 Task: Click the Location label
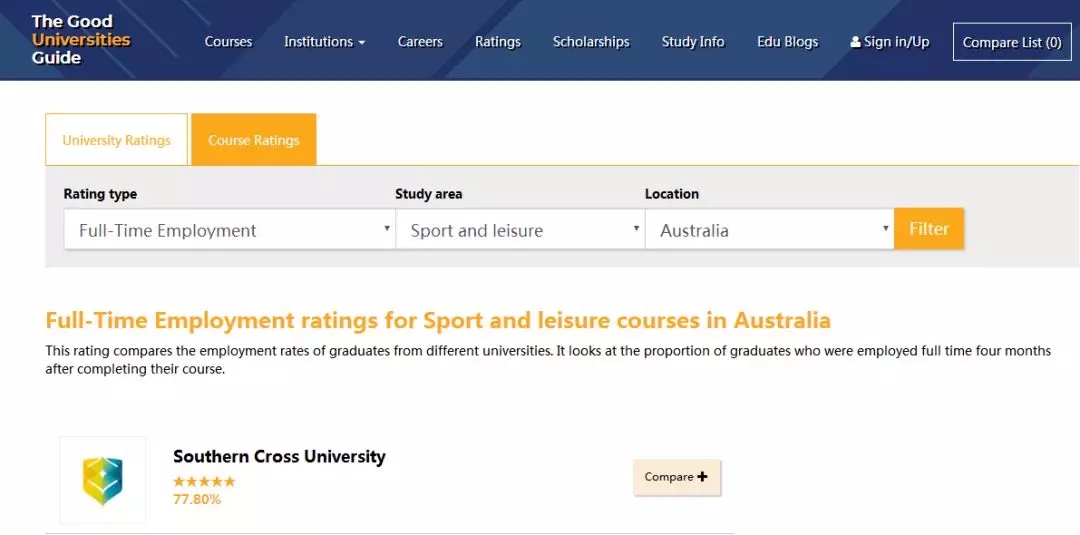pos(672,194)
